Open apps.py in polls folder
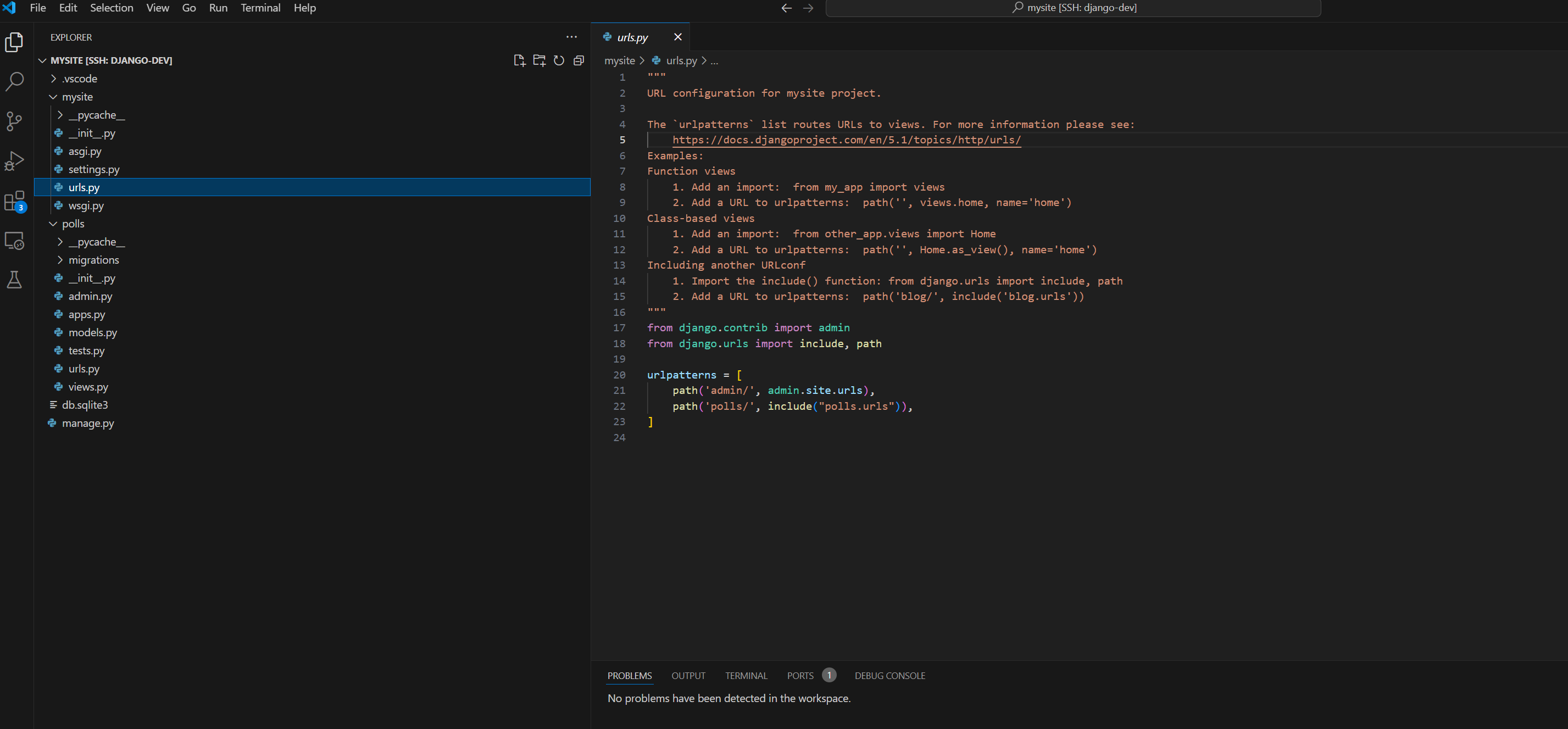The width and height of the screenshot is (1568, 729). (x=312, y=314)
